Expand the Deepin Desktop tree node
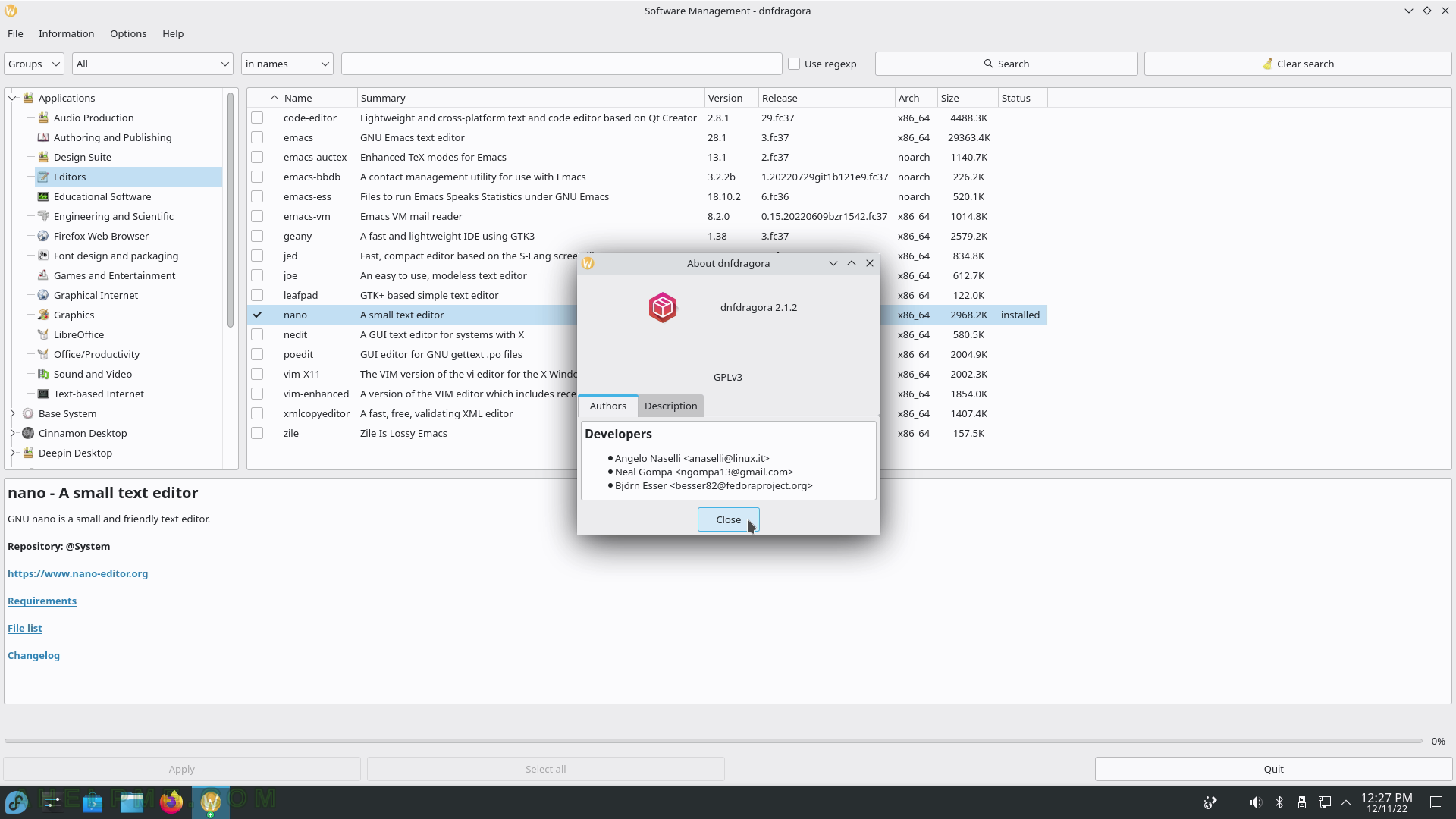Image resolution: width=1456 pixels, height=819 pixels. pyautogui.click(x=13, y=453)
